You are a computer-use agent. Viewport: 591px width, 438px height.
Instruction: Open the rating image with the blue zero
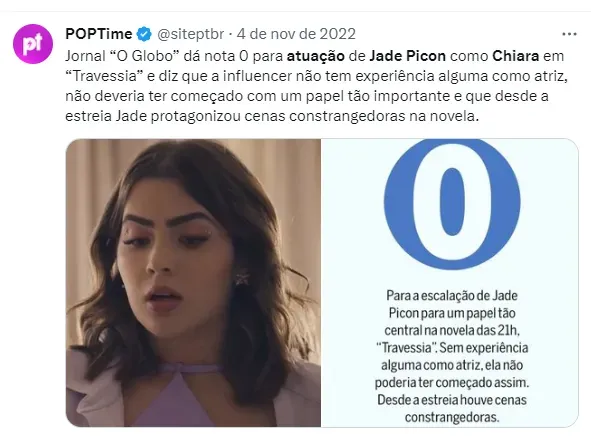(450, 283)
